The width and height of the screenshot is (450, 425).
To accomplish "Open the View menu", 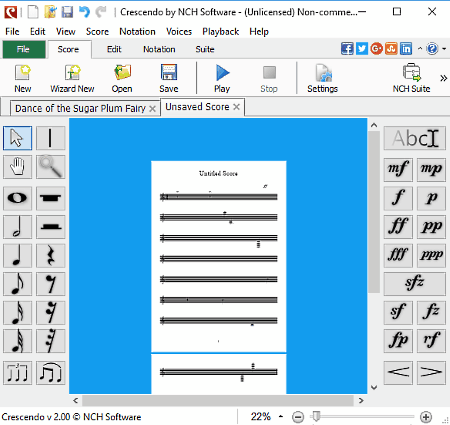I will pyautogui.click(x=66, y=32).
